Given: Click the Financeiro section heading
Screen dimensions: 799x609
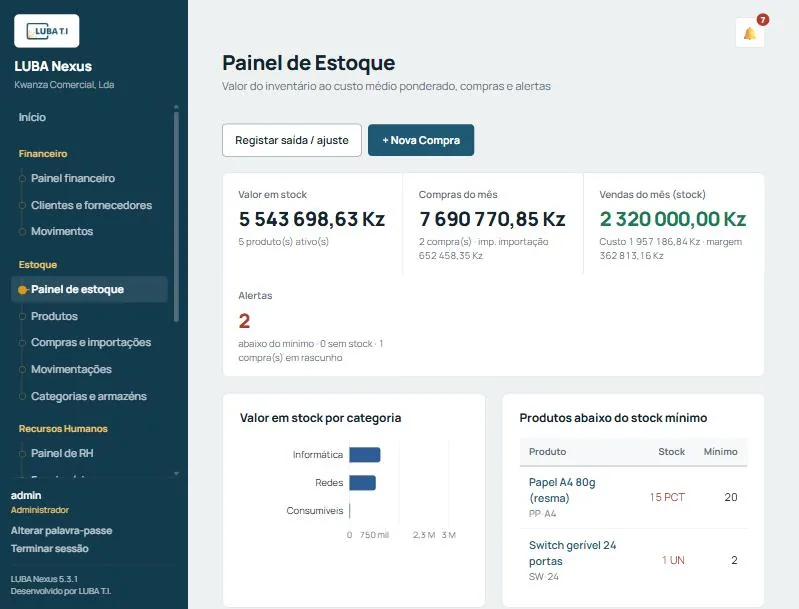Looking at the screenshot, I should [x=43, y=153].
